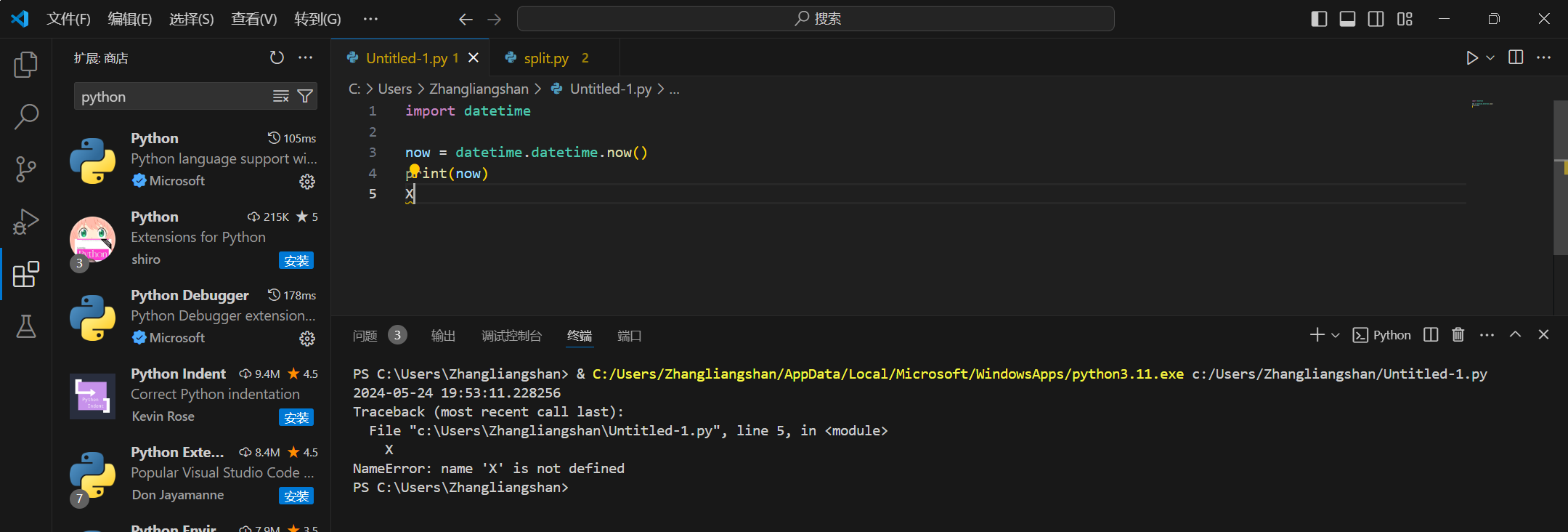
Task: Maximize the panel size with the chevron
Action: click(x=1515, y=334)
